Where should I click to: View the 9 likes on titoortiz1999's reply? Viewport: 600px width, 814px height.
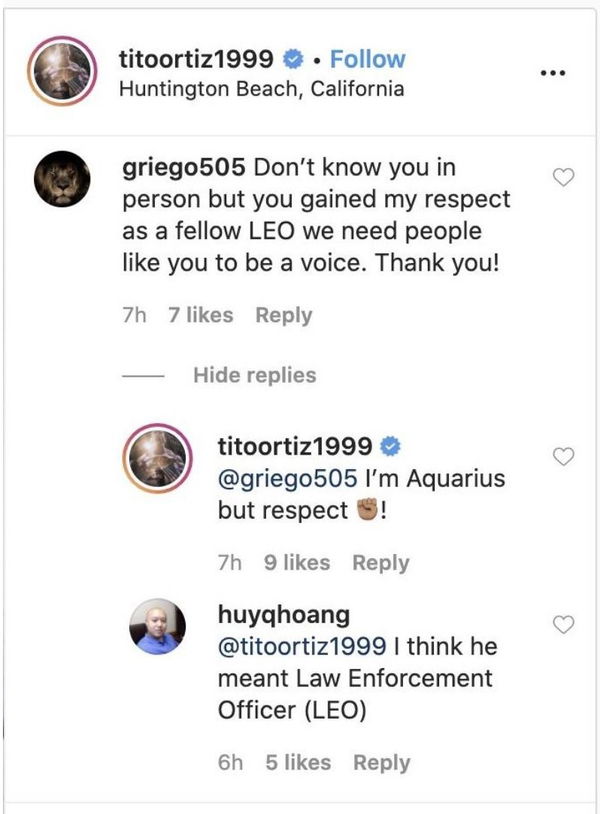[x=297, y=563]
